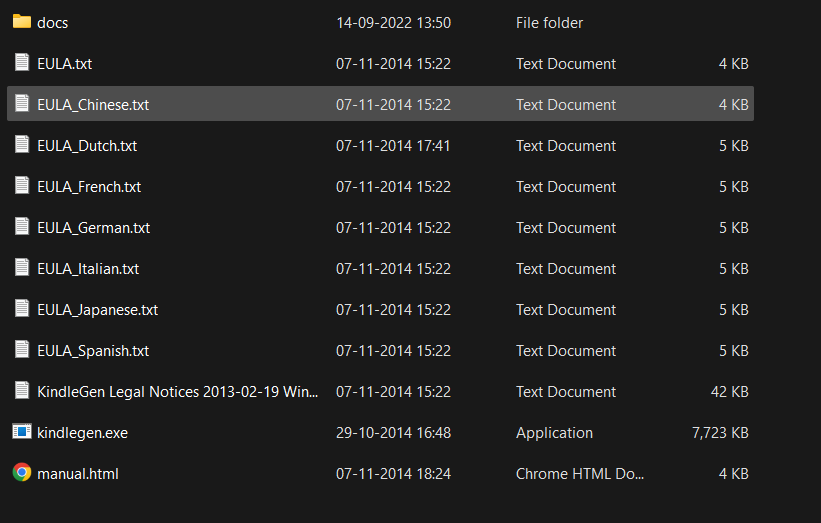Click the date 29-10-2014 16:48
Image resolution: width=821 pixels, height=523 pixels.
pyautogui.click(x=393, y=433)
